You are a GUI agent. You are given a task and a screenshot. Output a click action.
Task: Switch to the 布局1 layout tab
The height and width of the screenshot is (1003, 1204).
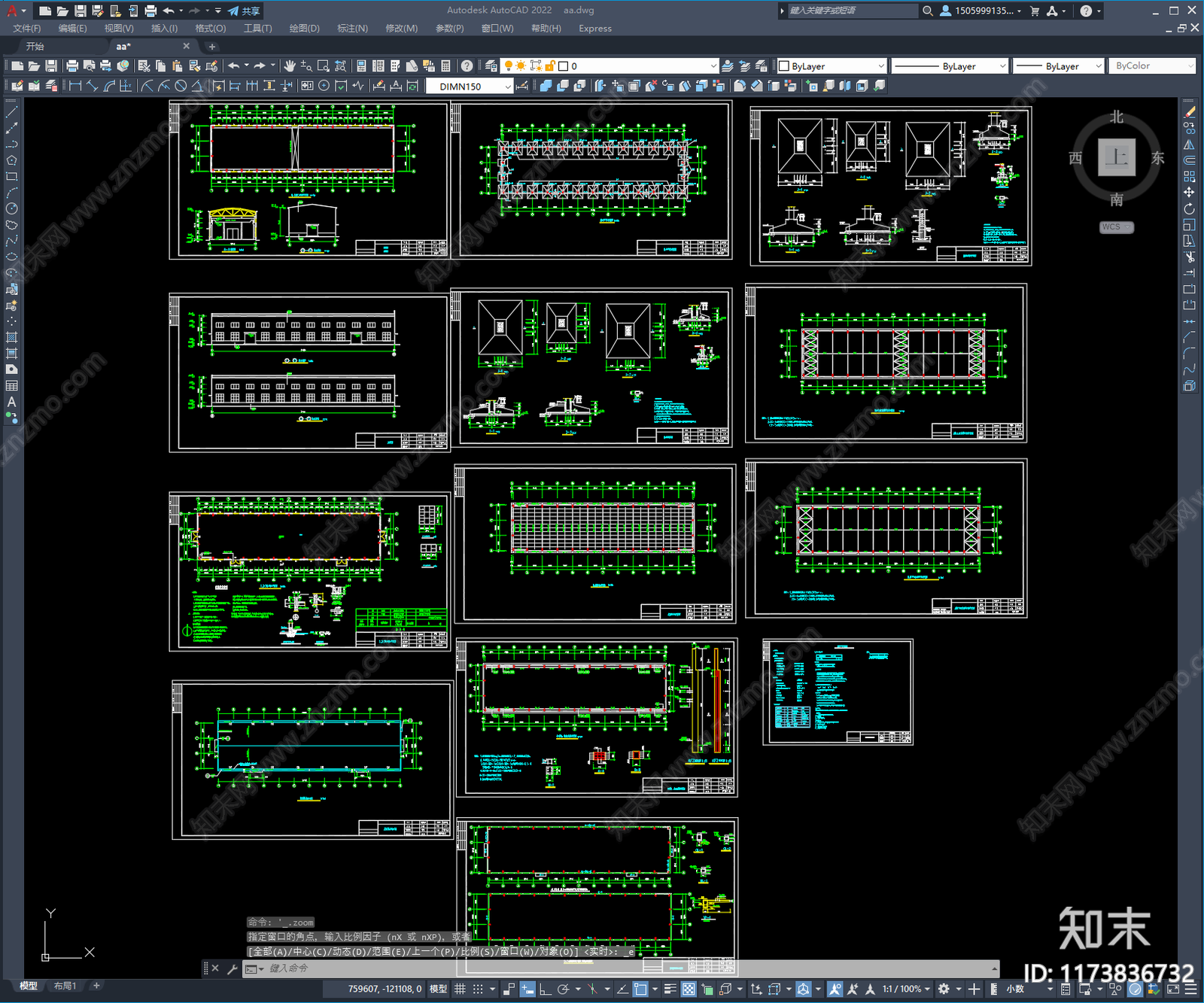pos(65,986)
